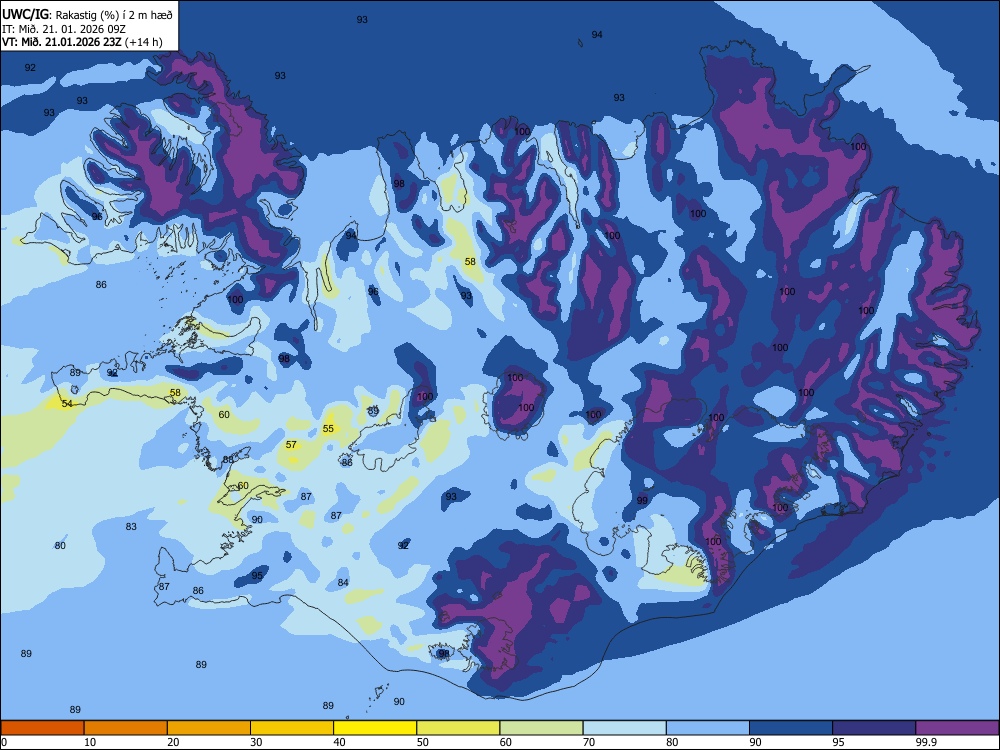The height and width of the screenshot is (750, 1000).
Task: Click the '(+14 h)' forecast offset text
Action: (143, 42)
